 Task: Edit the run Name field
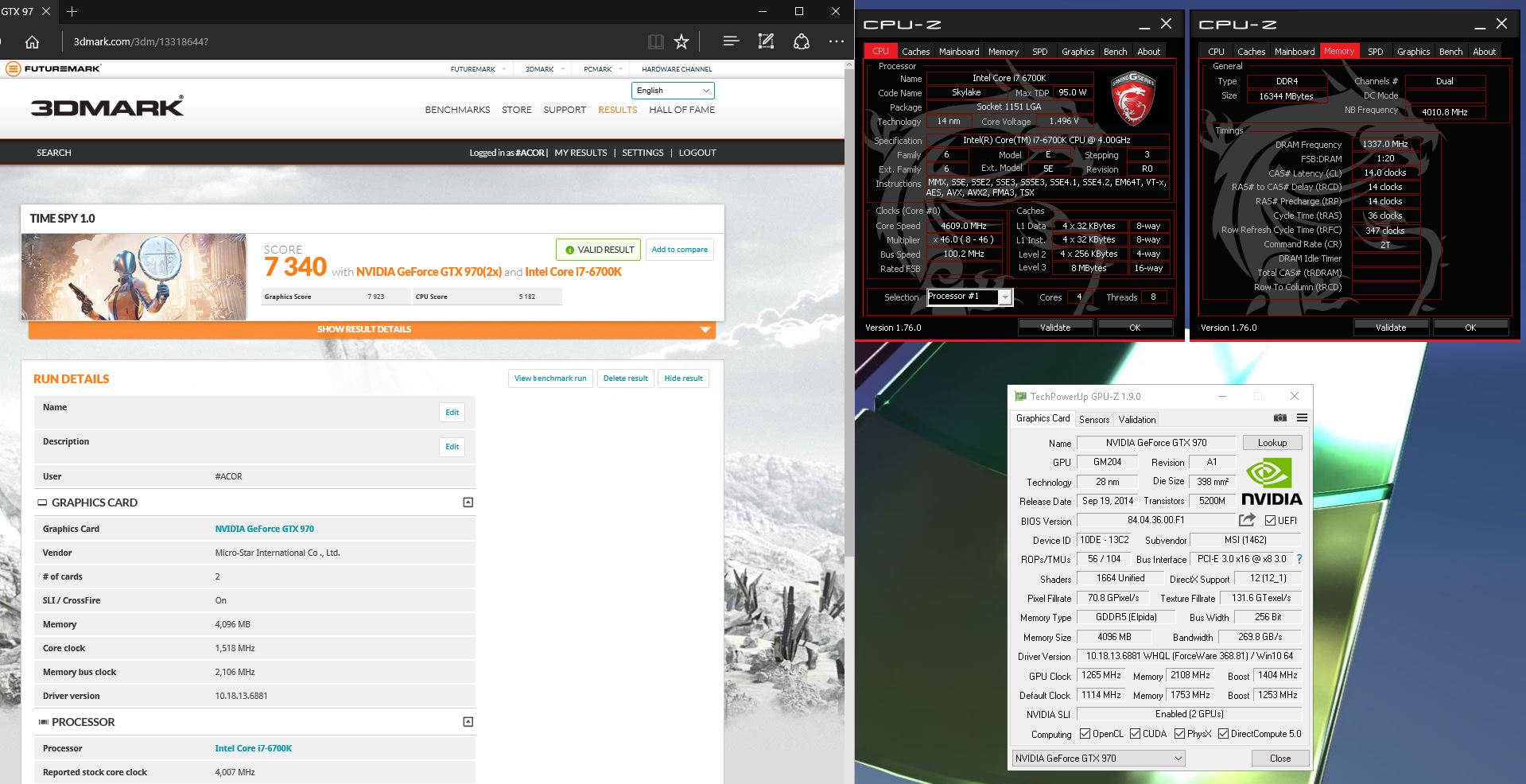coord(452,412)
